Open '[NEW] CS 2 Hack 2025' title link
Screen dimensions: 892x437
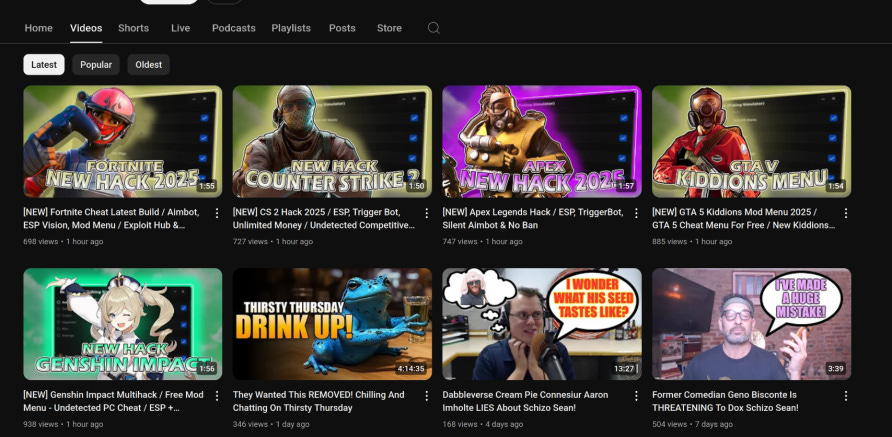pos(324,218)
